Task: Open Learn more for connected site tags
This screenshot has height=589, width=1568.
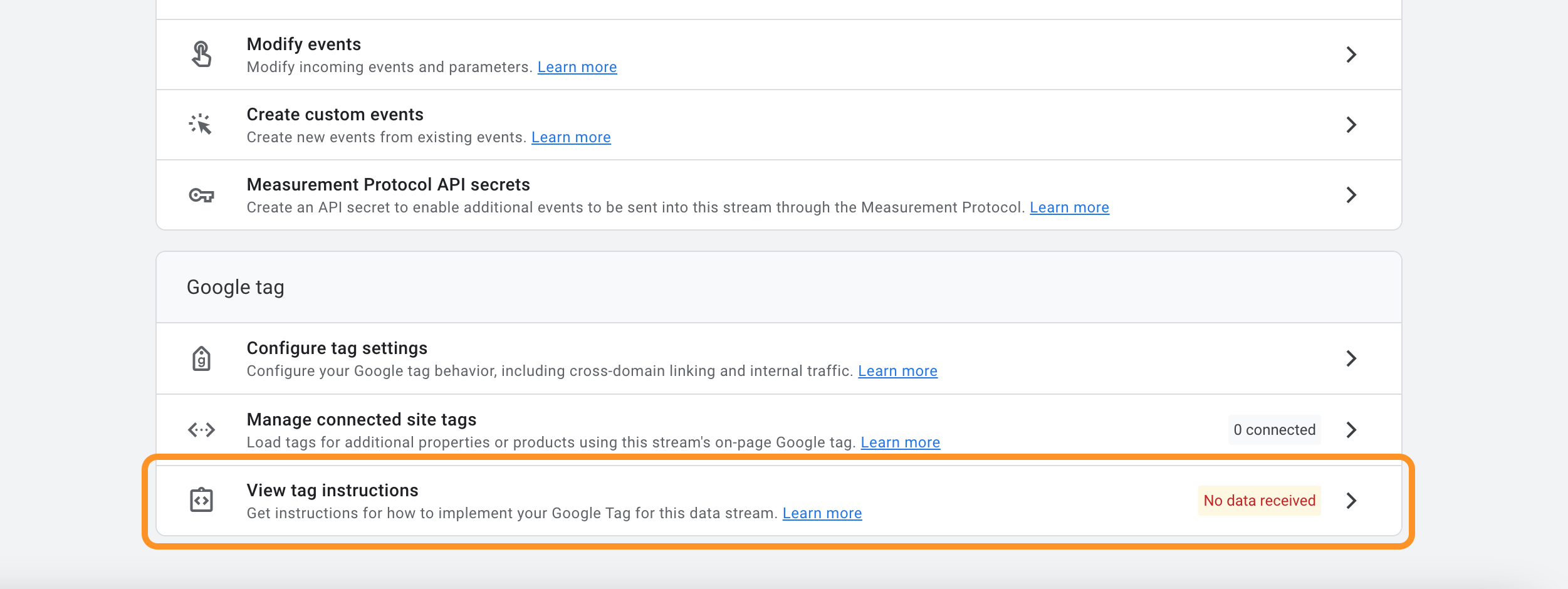Action: (x=900, y=442)
